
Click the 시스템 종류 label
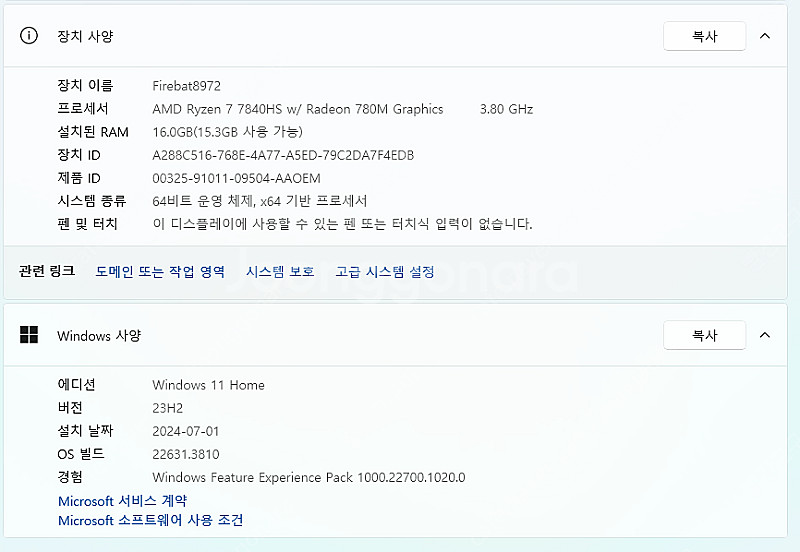pos(92,201)
